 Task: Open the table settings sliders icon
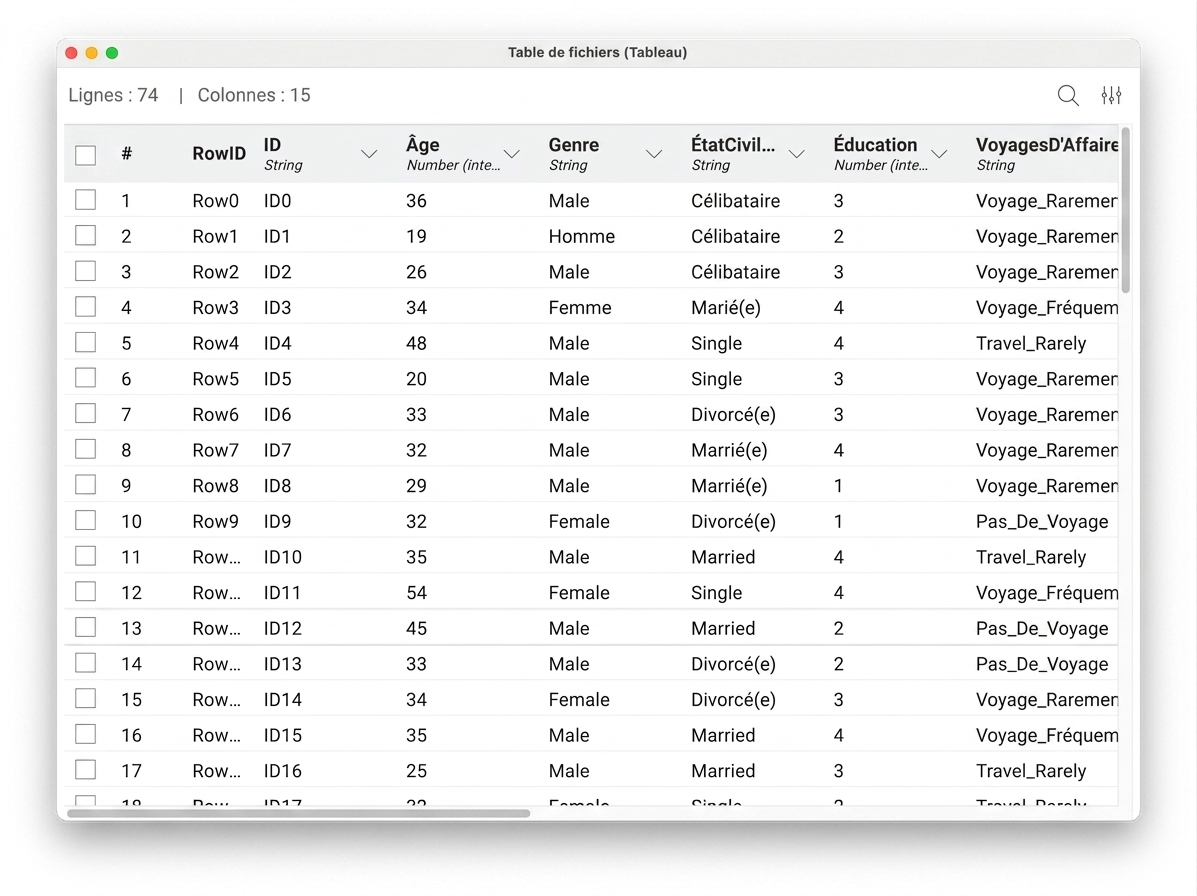pyautogui.click(x=1111, y=95)
